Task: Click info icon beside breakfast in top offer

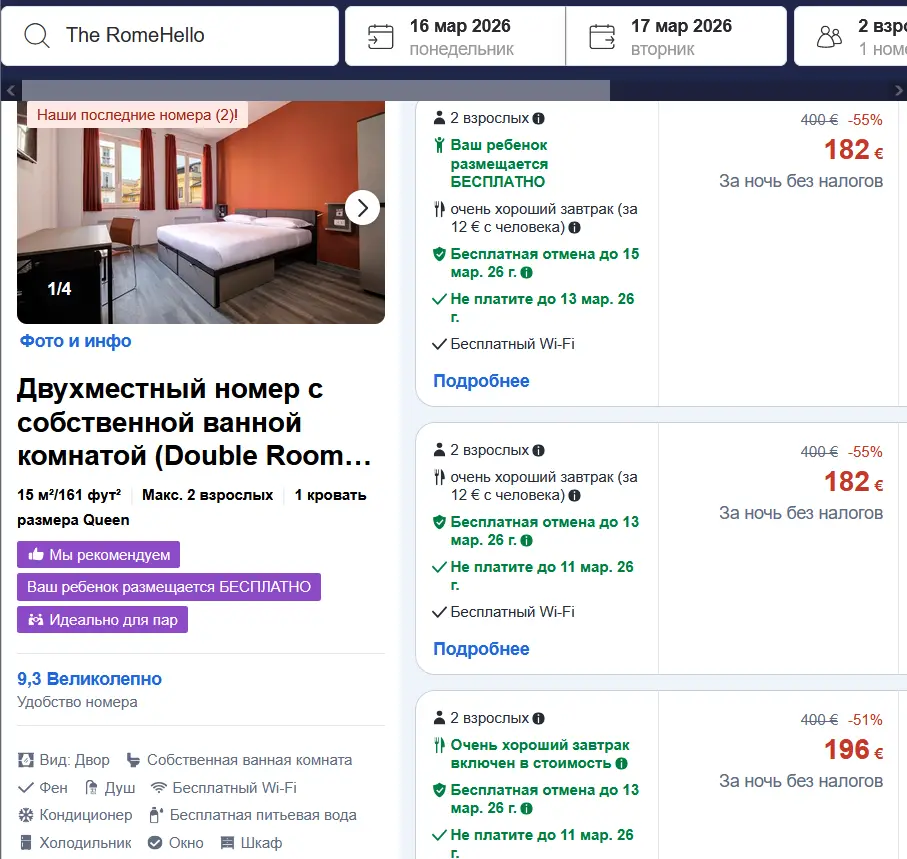Action: (575, 227)
